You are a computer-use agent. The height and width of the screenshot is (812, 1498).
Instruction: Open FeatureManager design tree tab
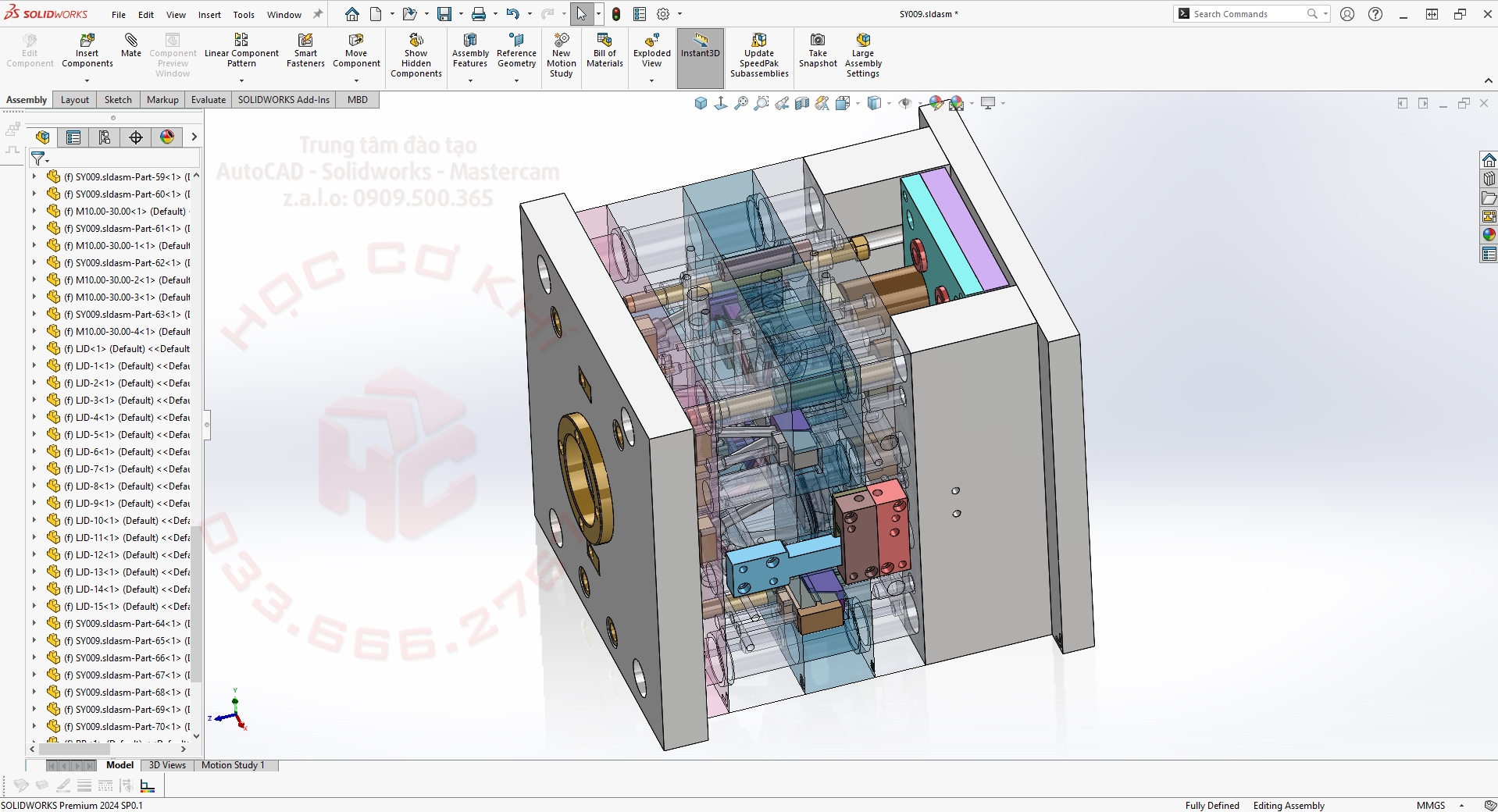point(42,137)
